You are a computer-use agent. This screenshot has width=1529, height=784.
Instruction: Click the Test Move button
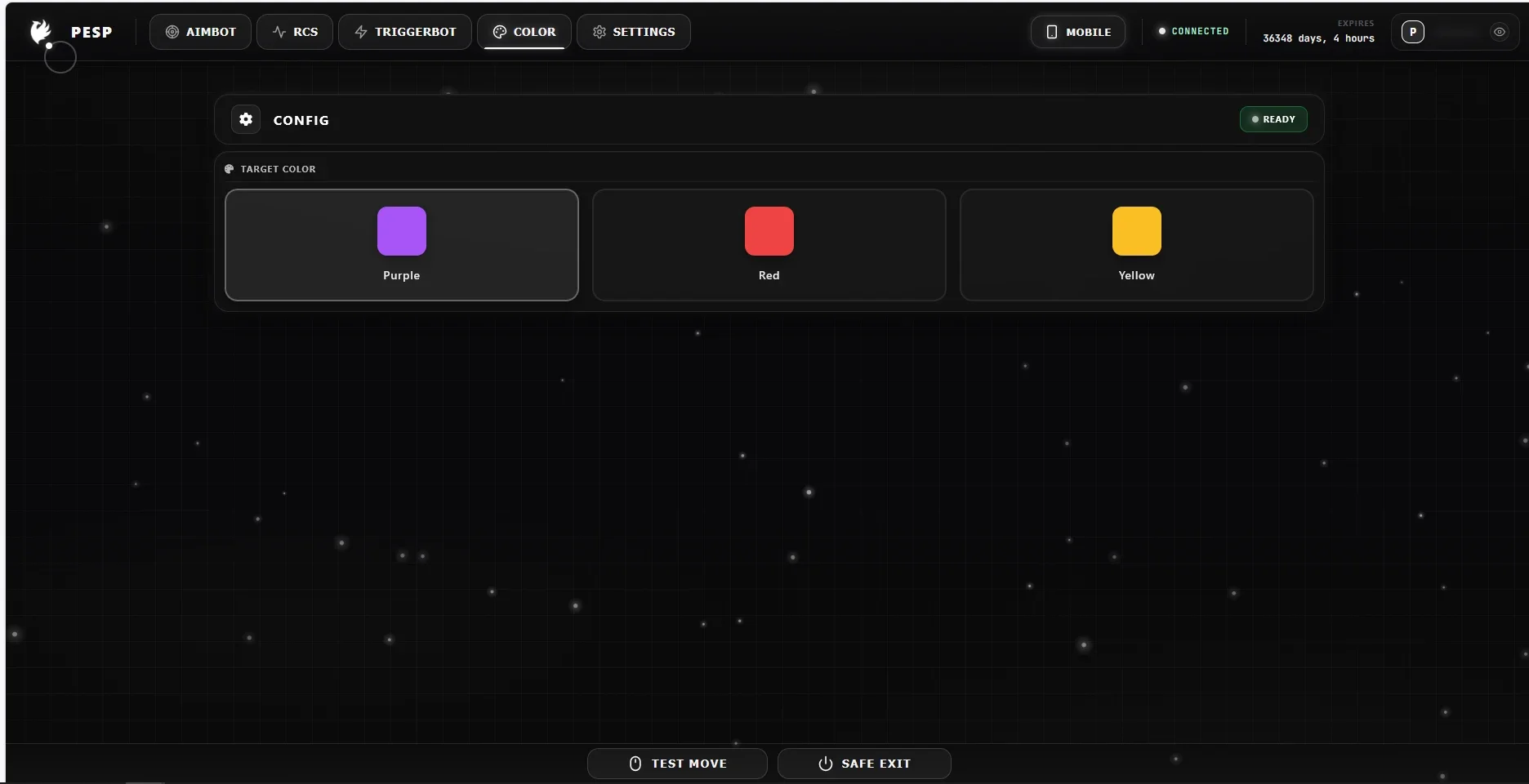(677, 764)
